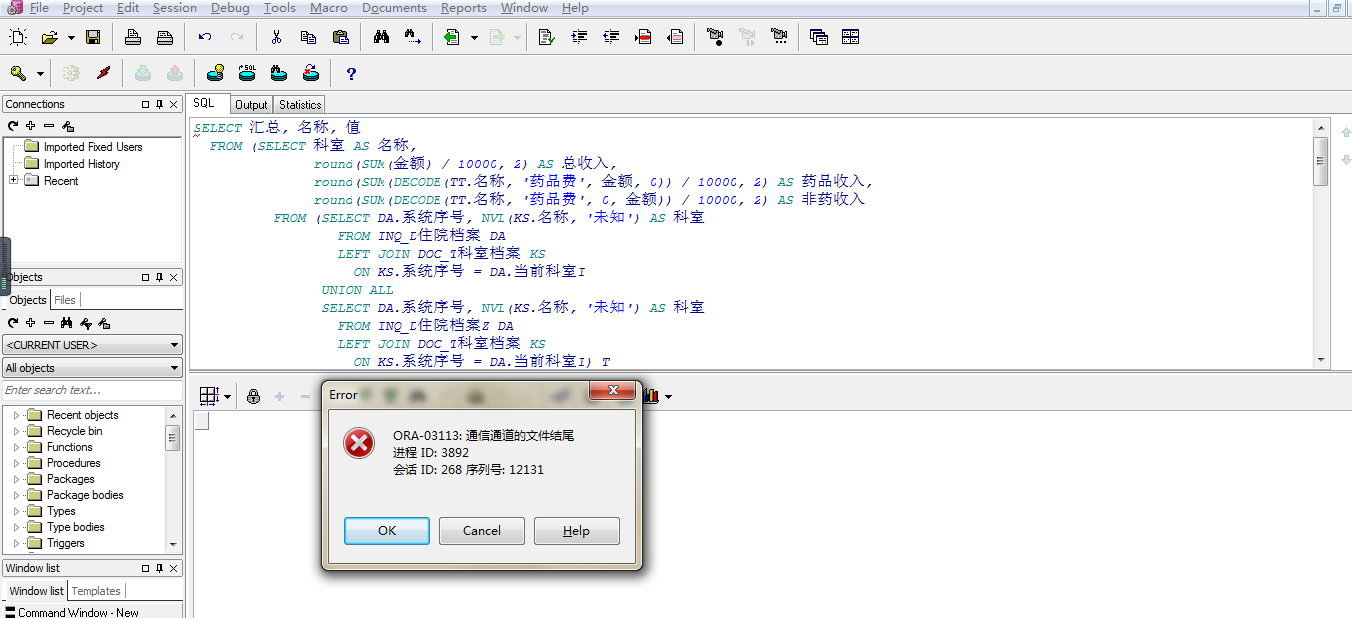Viewport: 1352px width, 618px height.
Task: Expand the Recent connections folder
Action: pos(13,181)
